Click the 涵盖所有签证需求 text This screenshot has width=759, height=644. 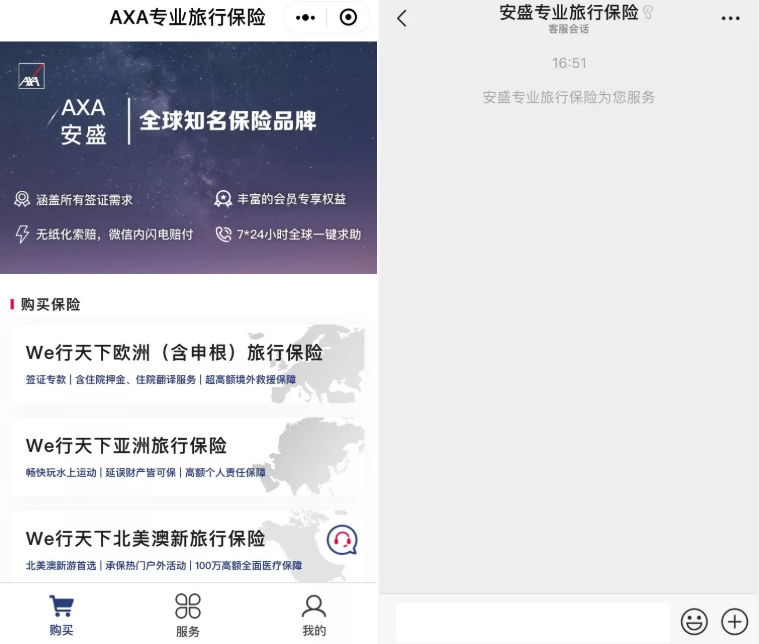pos(84,199)
